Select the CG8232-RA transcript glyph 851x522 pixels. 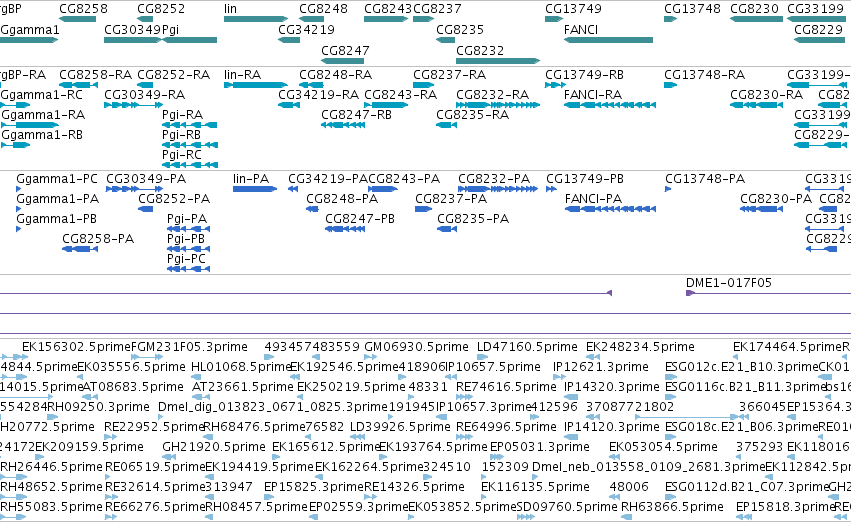[x=498, y=105]
